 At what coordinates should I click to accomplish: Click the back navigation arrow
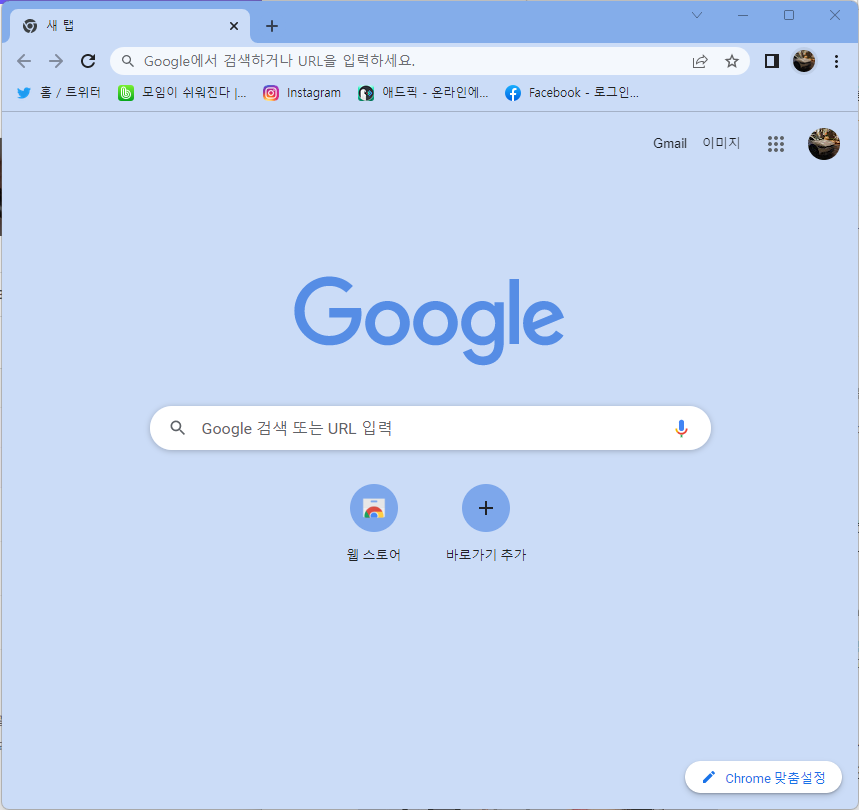tap(24, 61)
